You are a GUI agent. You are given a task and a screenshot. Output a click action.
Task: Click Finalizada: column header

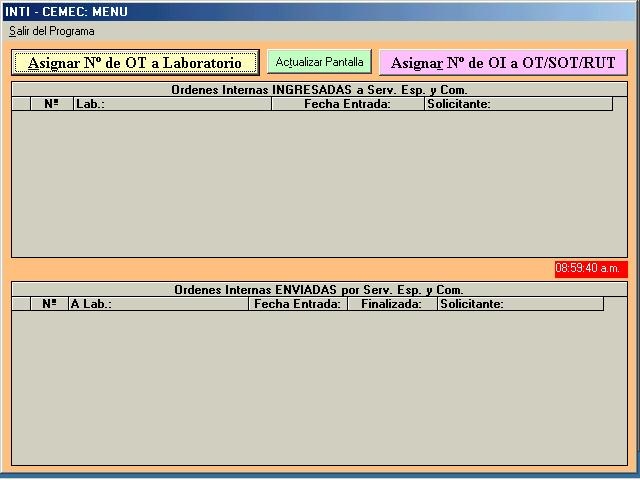coord(392,304)
